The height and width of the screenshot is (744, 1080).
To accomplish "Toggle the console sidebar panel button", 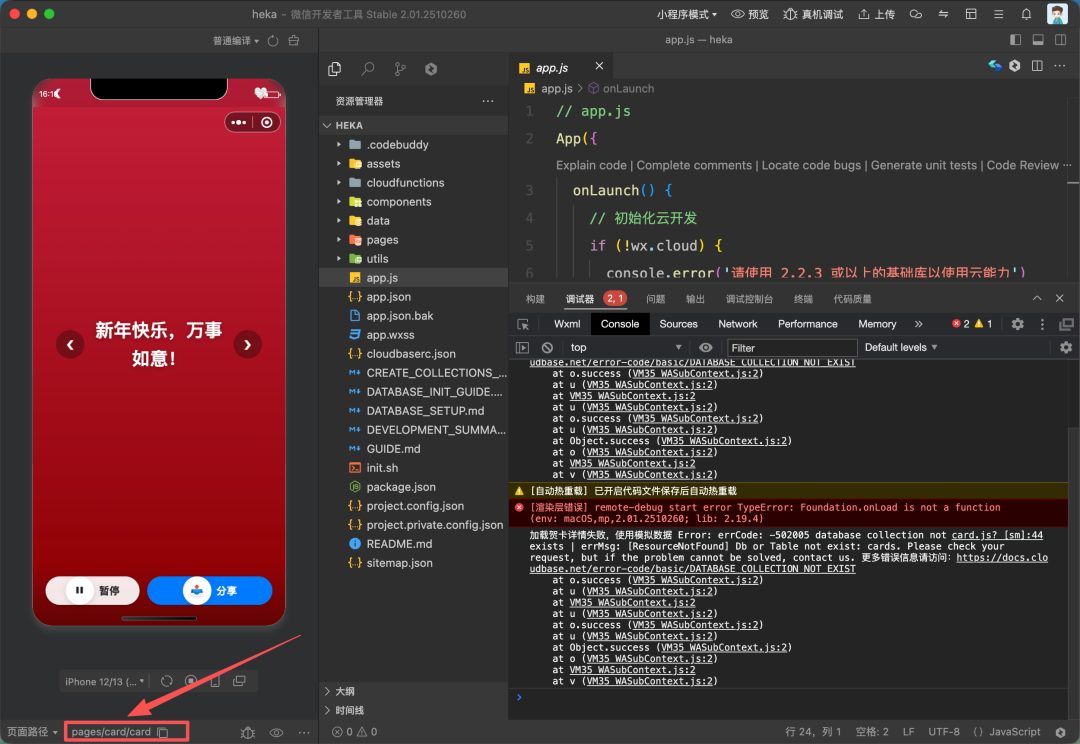I will 522,347.
